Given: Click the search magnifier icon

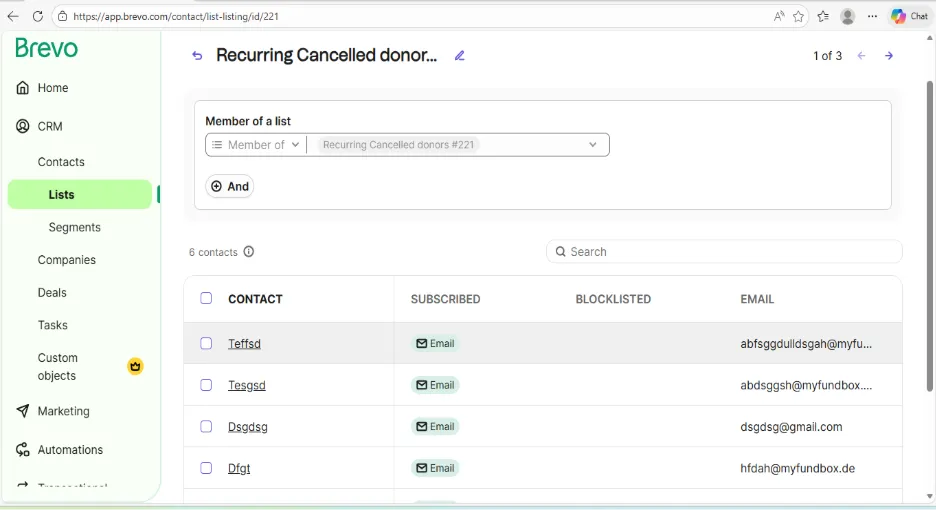Looking at the screenshot, I should coord(561,251).
